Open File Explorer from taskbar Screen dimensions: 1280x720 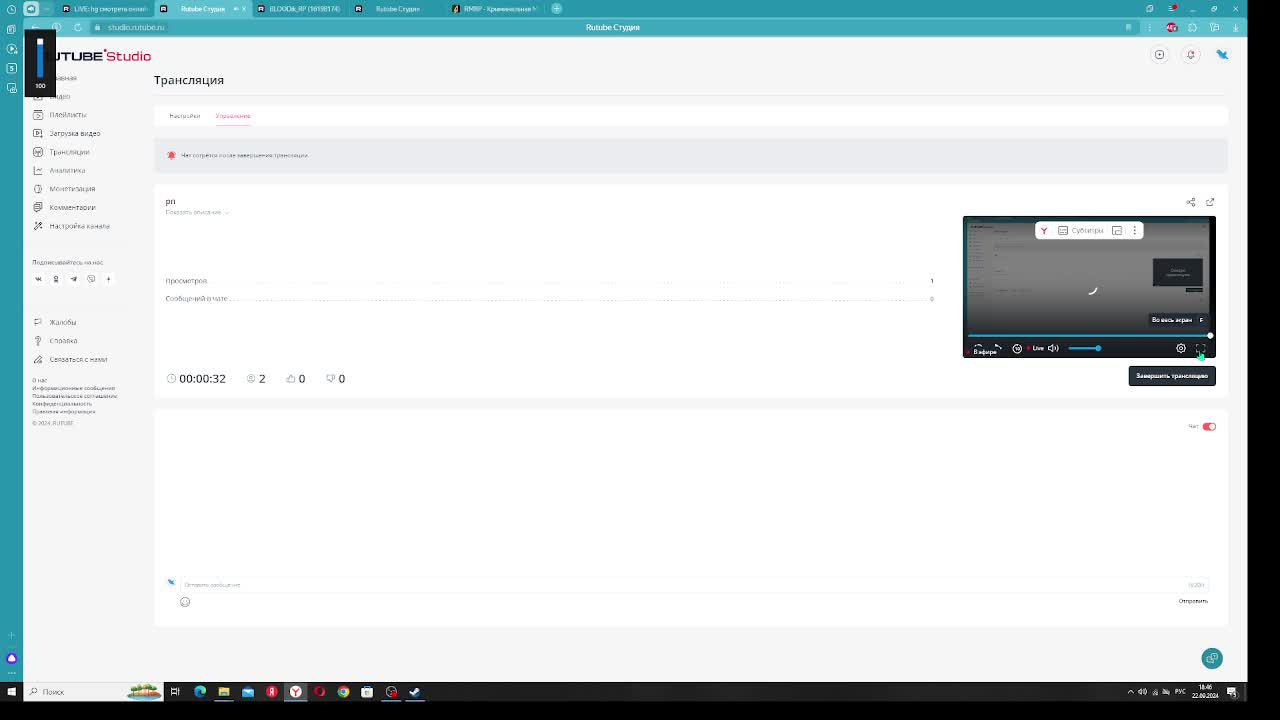point(224,691)
